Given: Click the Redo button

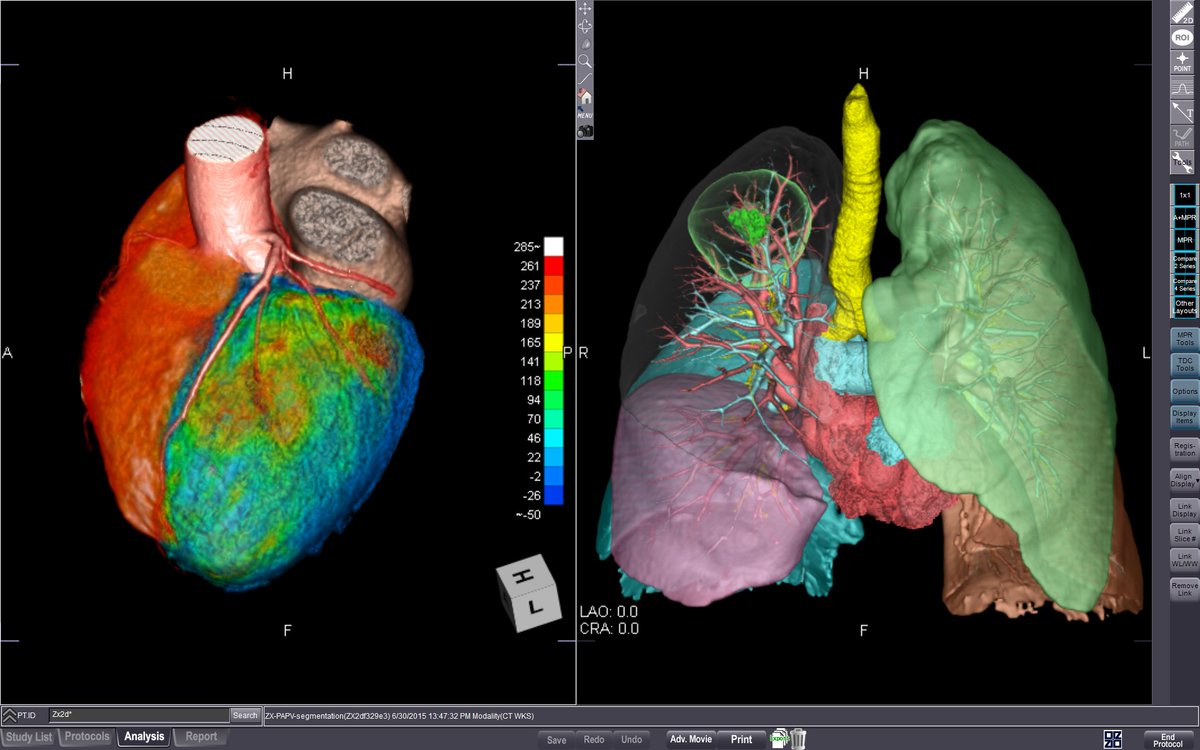Looking at the screenshot, I should click(x=594, y=740).
